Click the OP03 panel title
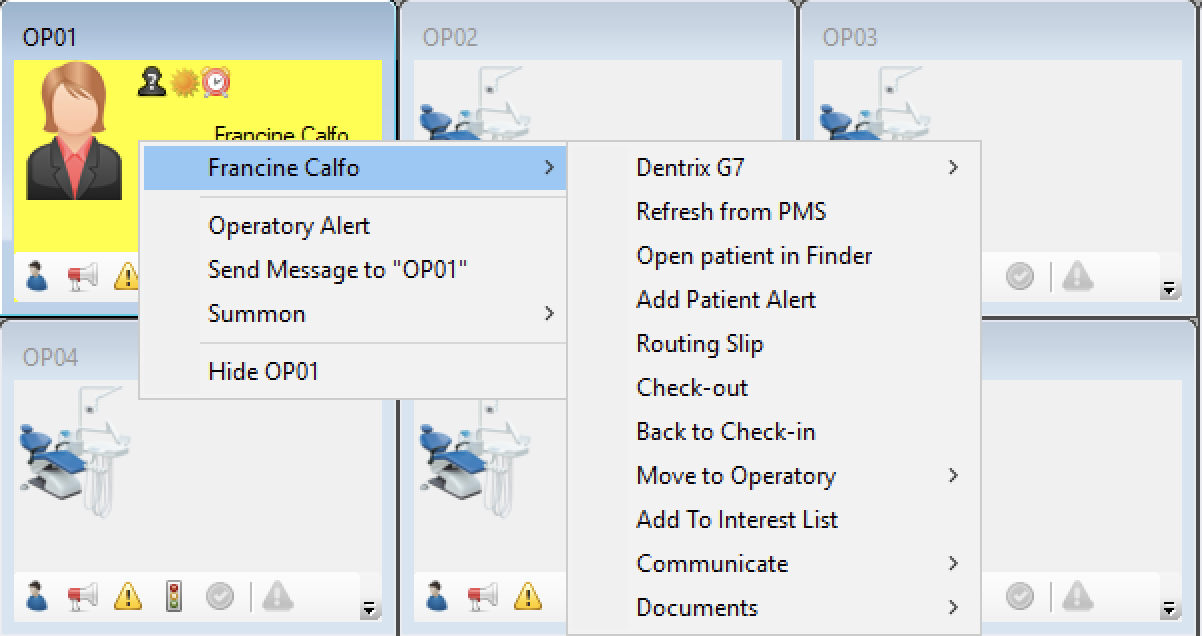Image resolution: width=1202 pixels, height=636 pixels. coord(850,38)
